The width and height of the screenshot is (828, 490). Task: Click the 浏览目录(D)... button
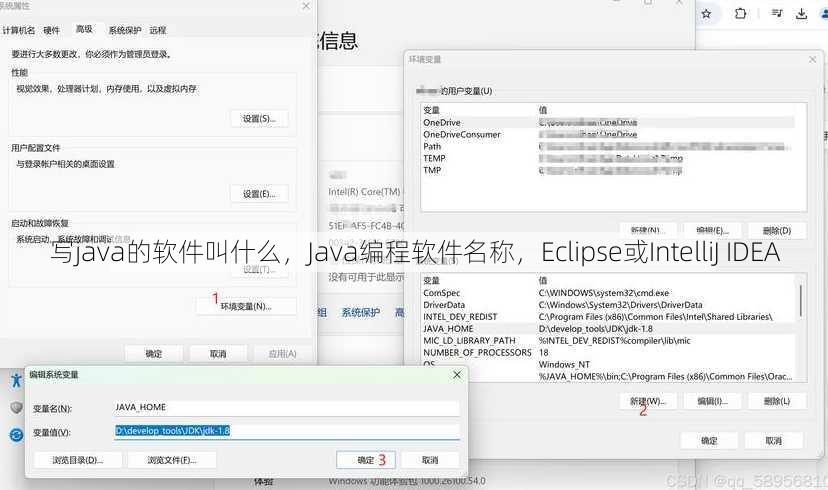tap(78, 460)
